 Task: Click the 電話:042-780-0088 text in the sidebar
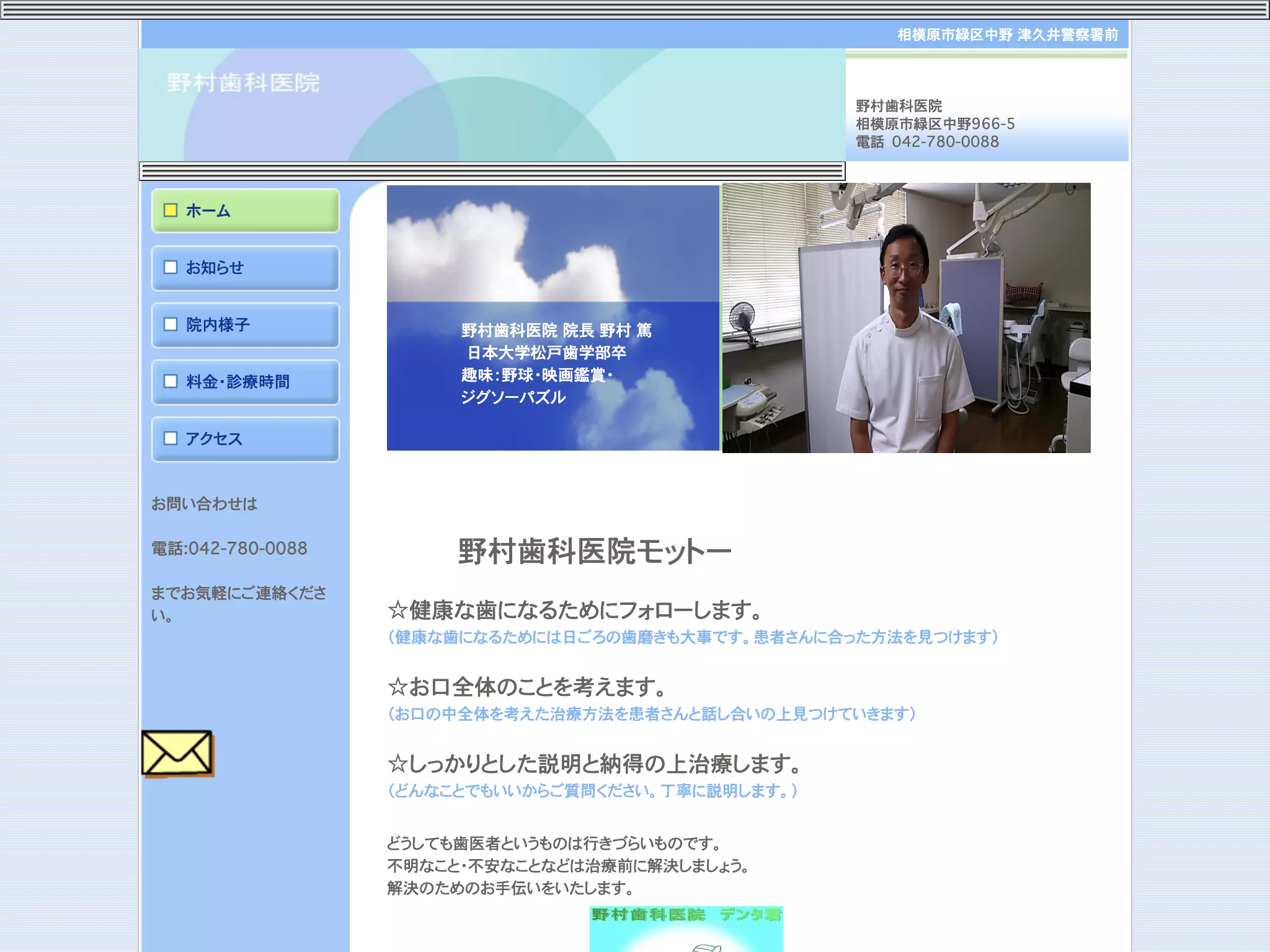coord(229,549)
